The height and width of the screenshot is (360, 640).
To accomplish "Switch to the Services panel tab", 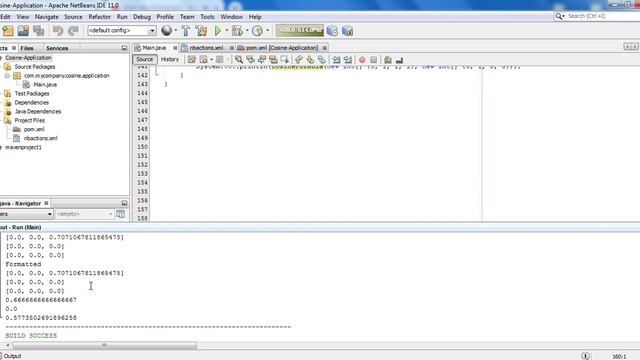I will (57, 48).
